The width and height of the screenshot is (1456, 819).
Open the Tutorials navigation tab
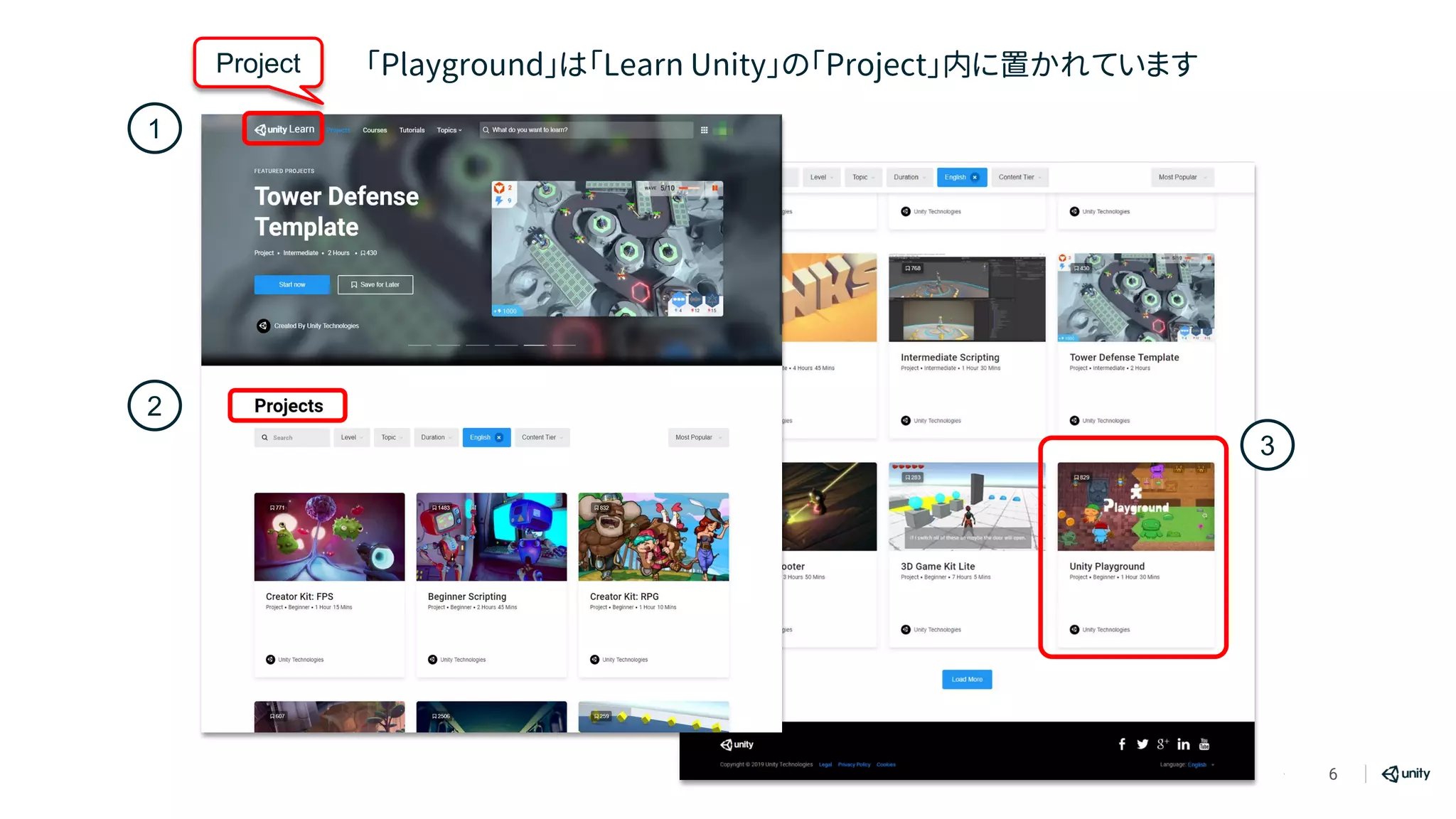tap(412, 130)
